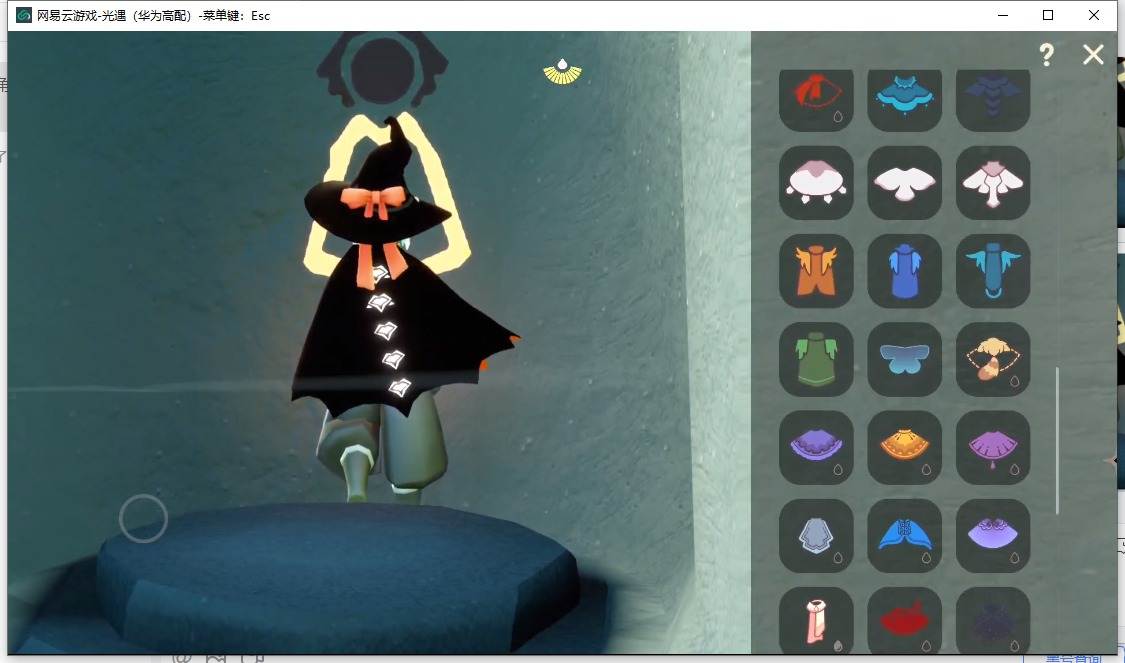Select the golden orange scalloped cape
Screen dimensions: 1125x663
click(904, 448)
